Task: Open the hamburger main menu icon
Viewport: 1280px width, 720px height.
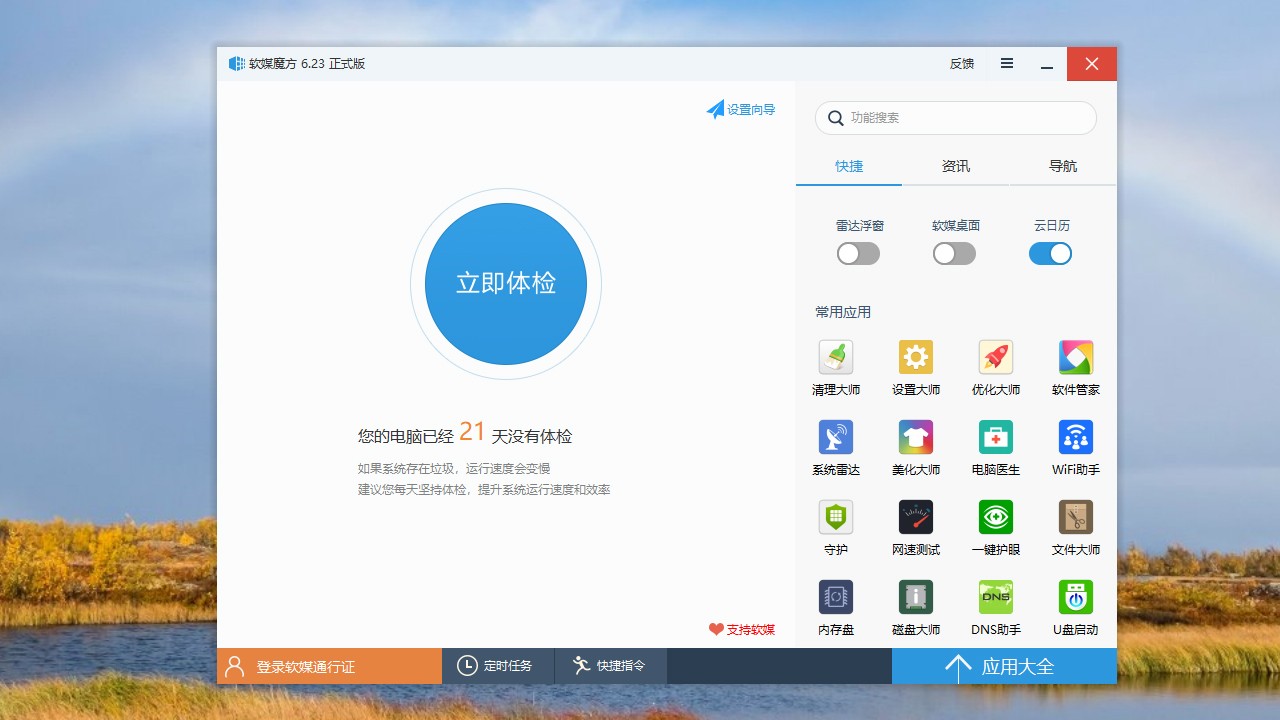Action: click(x=1007, y=63)
